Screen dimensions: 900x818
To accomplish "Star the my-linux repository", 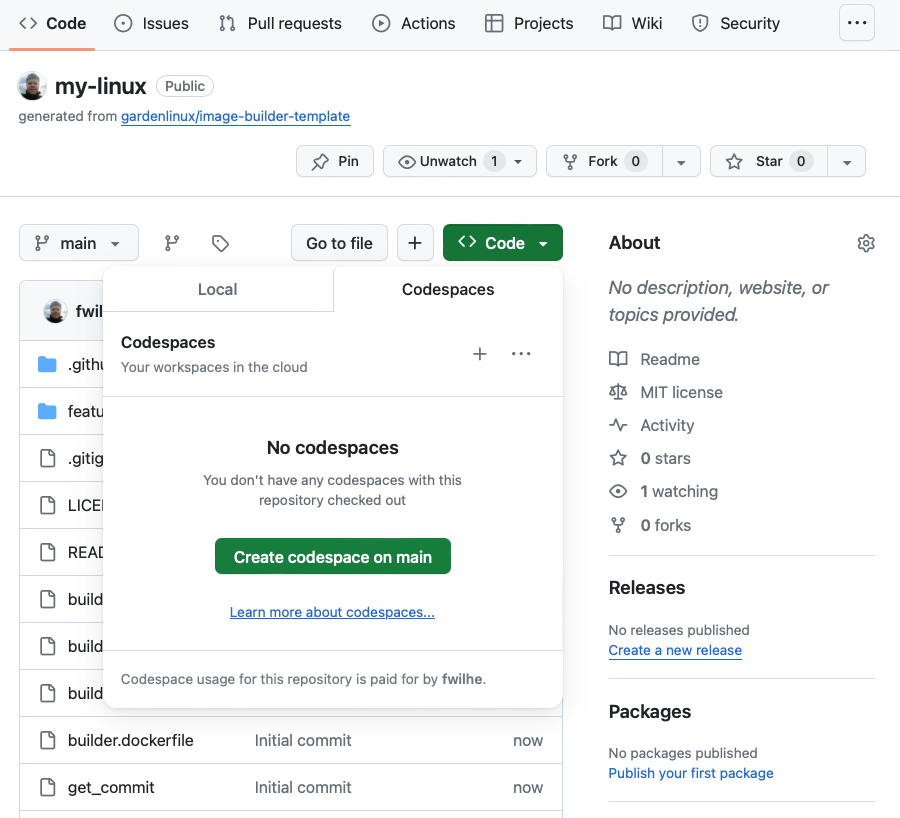I will point(769,161).
